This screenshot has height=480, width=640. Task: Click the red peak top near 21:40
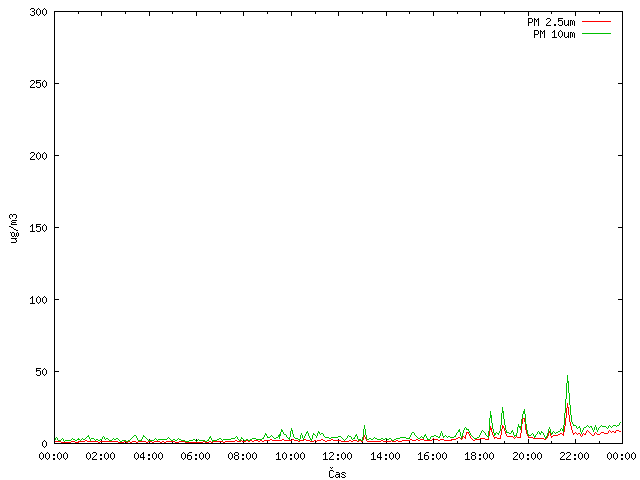point(567,404)
